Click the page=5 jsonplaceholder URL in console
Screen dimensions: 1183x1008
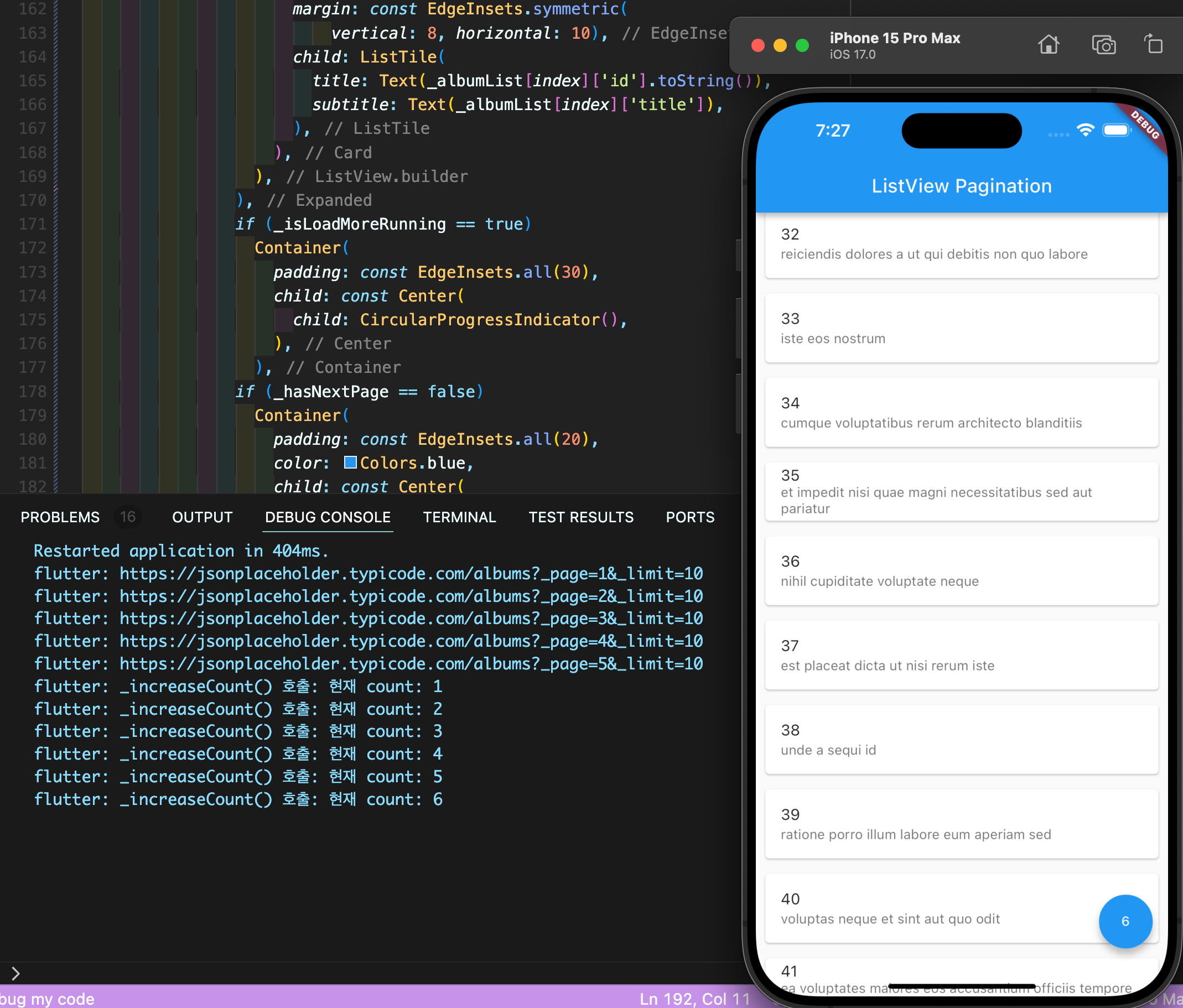411,664
